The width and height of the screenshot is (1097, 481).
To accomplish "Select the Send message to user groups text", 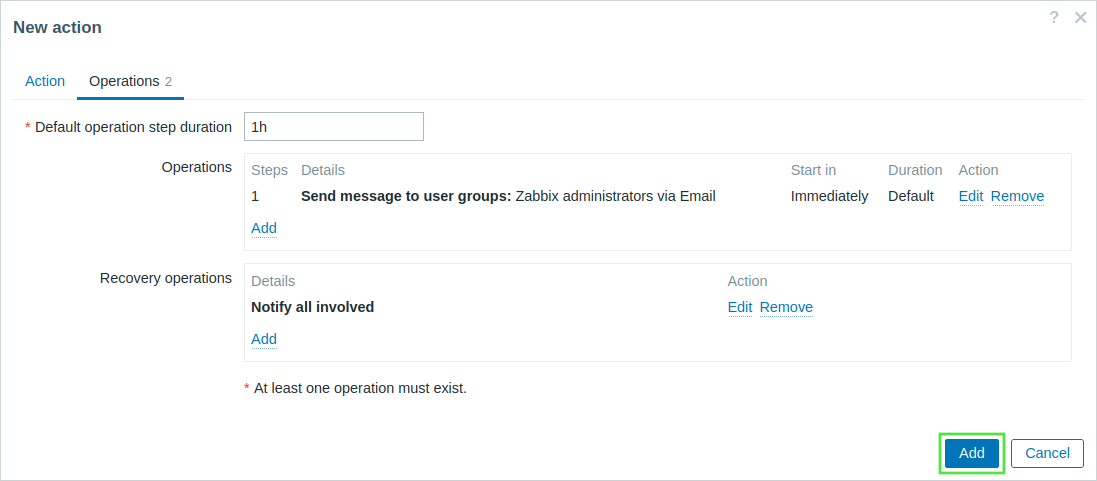I will click(406, 196).
